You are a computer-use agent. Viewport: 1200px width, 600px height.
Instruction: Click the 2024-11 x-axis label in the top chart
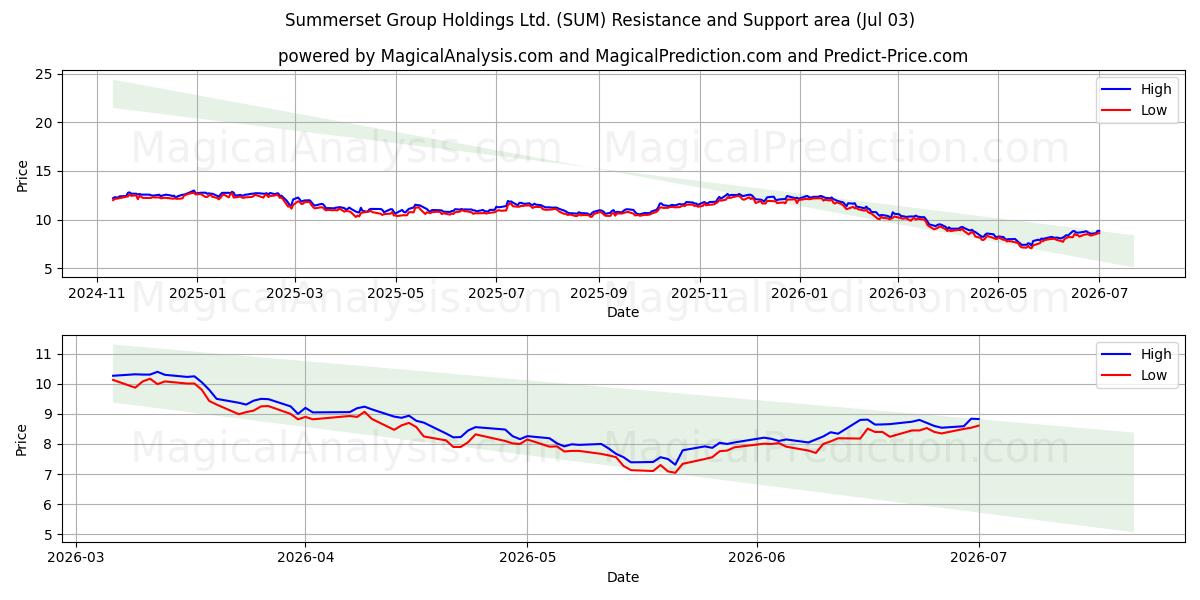(96, 294)
